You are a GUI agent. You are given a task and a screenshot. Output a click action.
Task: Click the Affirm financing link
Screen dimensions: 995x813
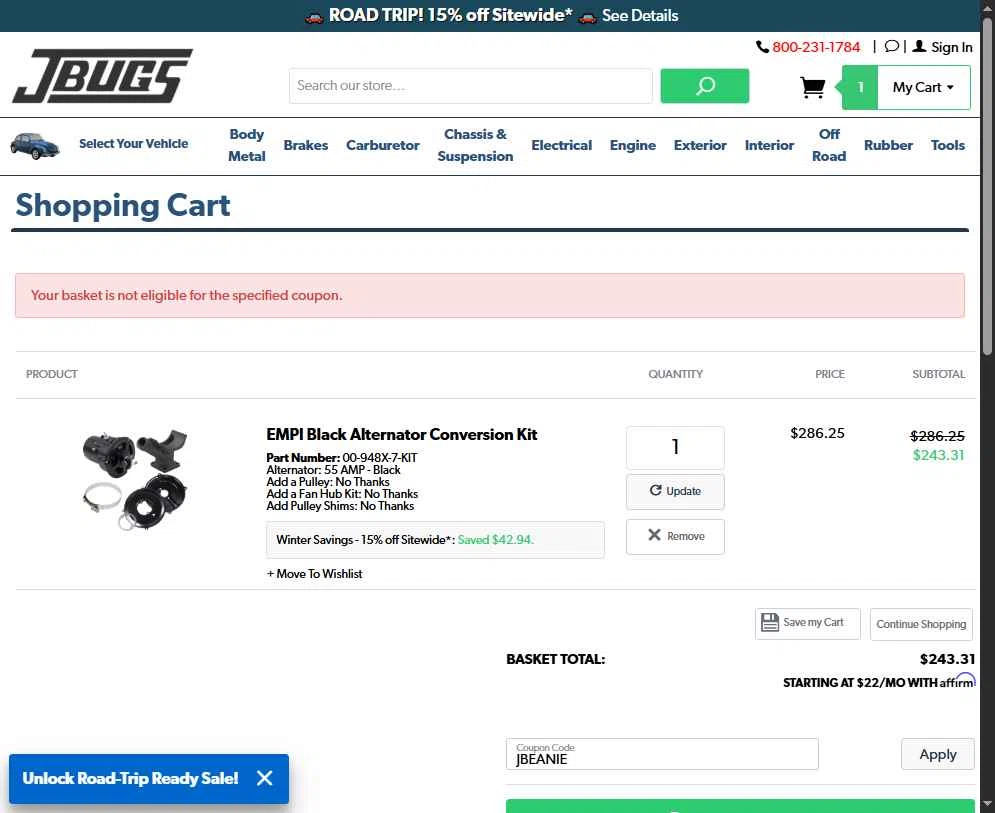(879, 682)
